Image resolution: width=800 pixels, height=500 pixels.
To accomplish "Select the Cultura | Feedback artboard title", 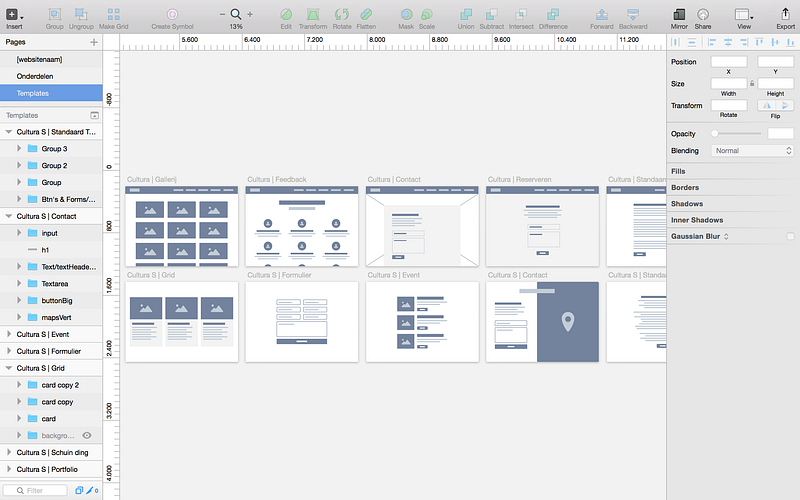I will click(277, 179).
